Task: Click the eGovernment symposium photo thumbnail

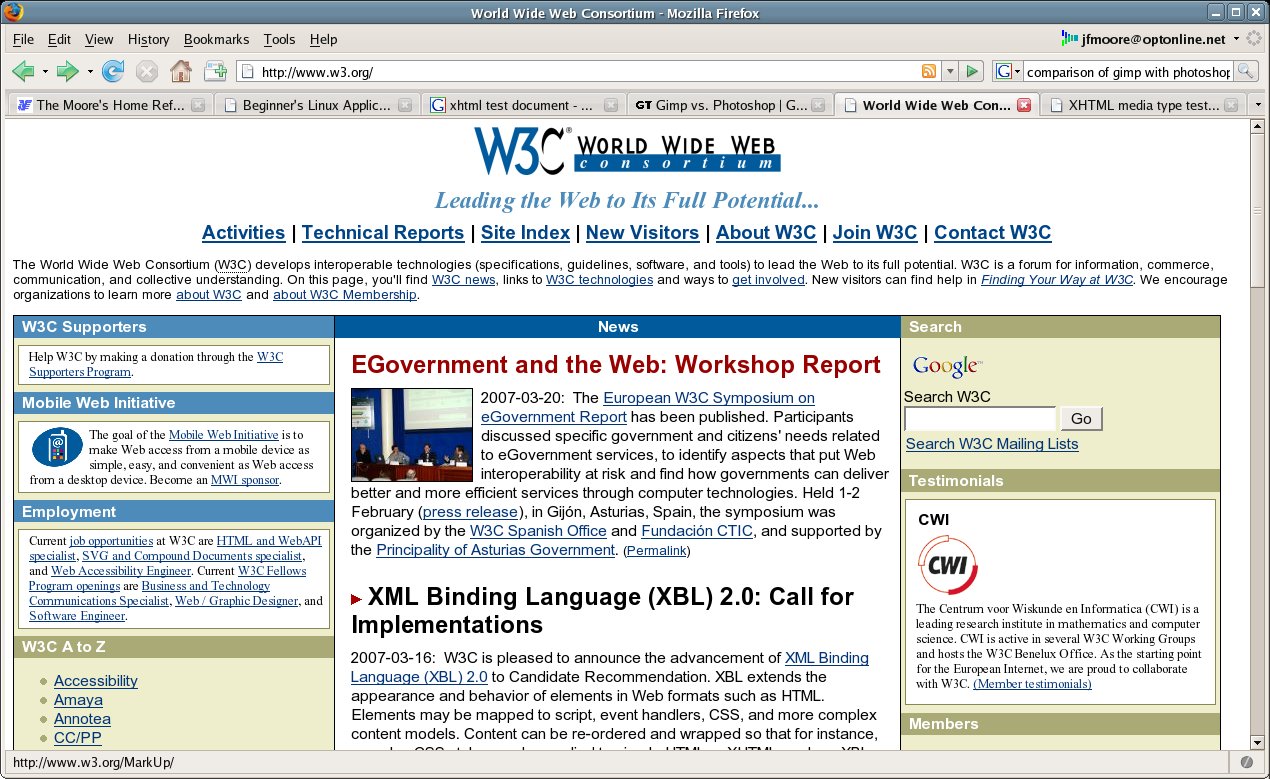Action: point(411,434)
